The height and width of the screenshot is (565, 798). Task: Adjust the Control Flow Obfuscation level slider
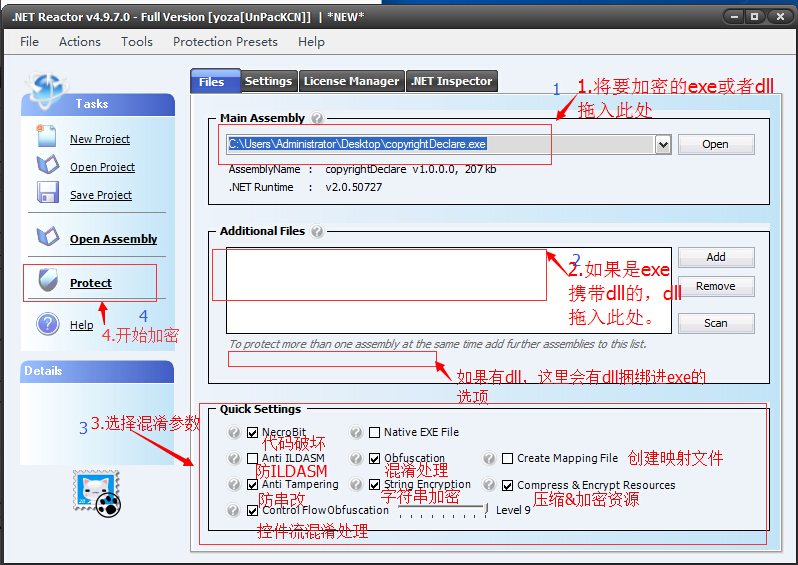pyautogui.click(x=486, y=510)
